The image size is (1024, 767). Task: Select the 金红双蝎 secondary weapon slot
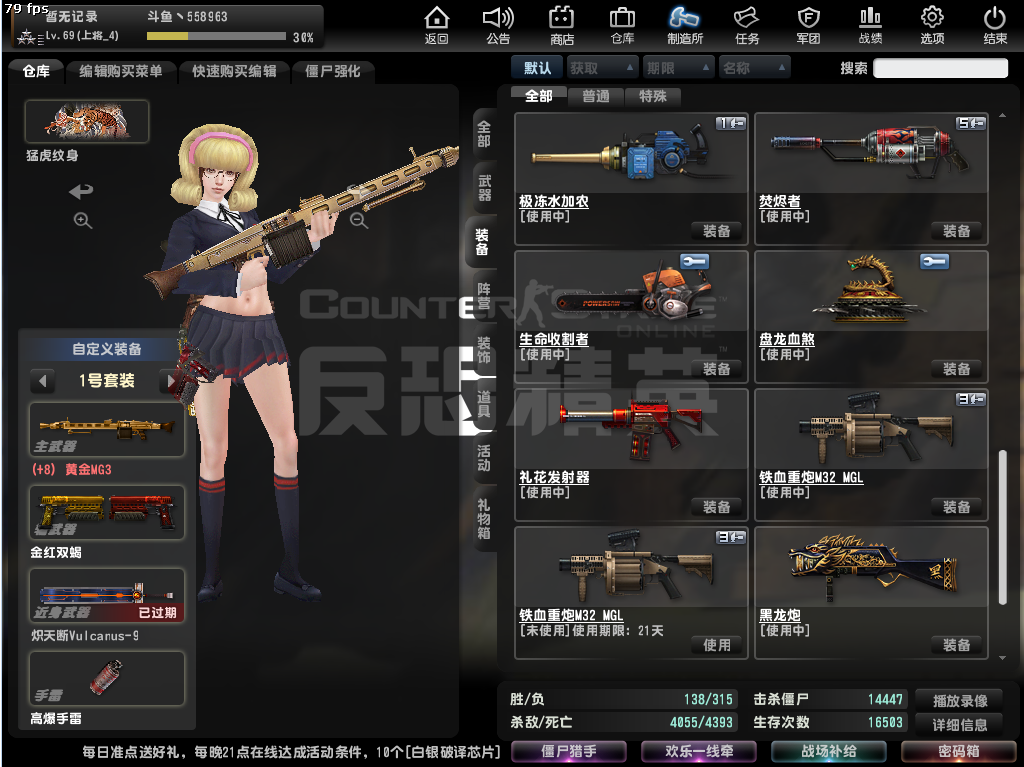(106, 512)
